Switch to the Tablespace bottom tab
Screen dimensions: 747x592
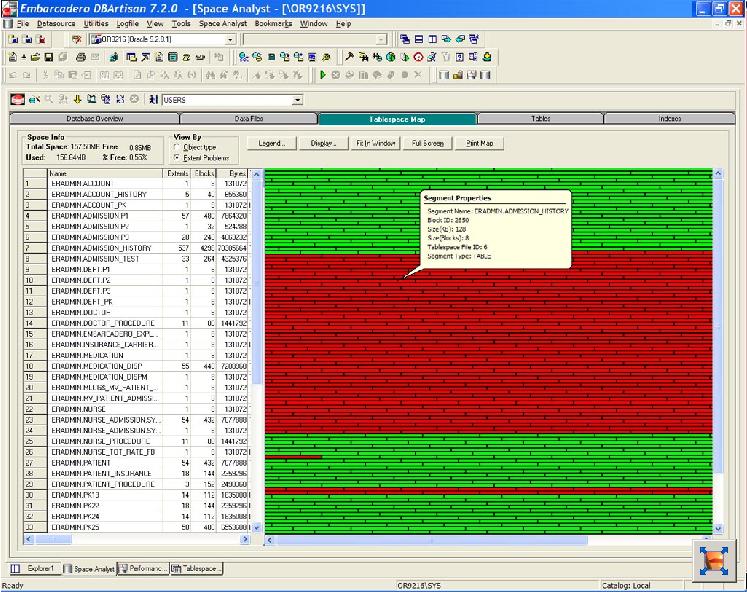[196, 568]
